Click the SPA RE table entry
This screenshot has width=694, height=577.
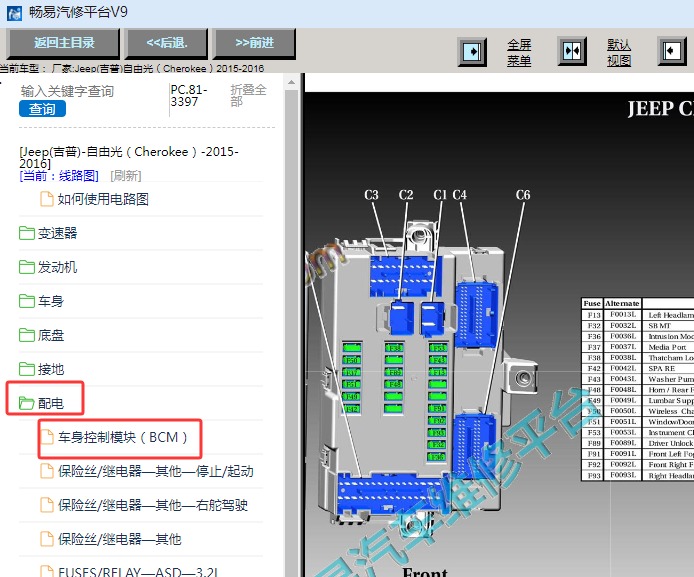(x=662, y=369)
